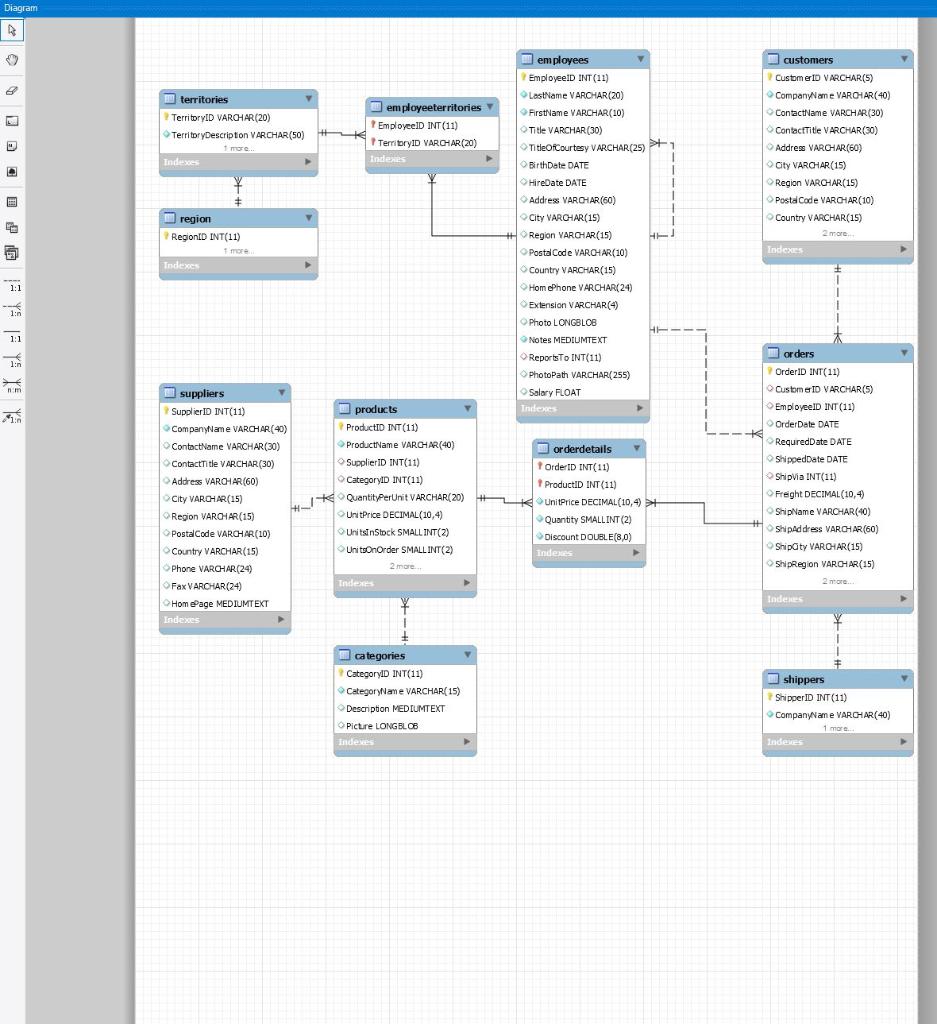Collapse the customers table columns

pyautogui.click(x=904, y=59)
